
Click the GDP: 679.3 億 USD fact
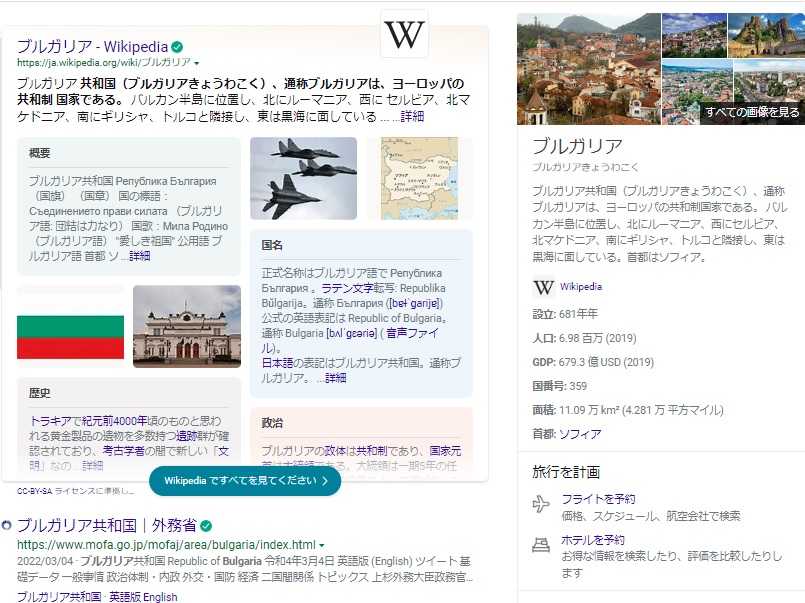(593, 362)
